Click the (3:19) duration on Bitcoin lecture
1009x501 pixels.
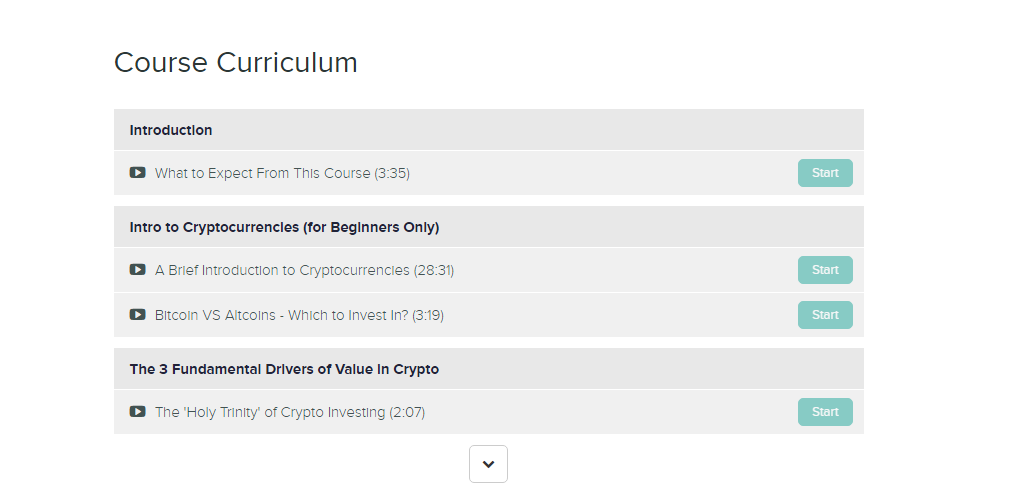tap(428, 315)
